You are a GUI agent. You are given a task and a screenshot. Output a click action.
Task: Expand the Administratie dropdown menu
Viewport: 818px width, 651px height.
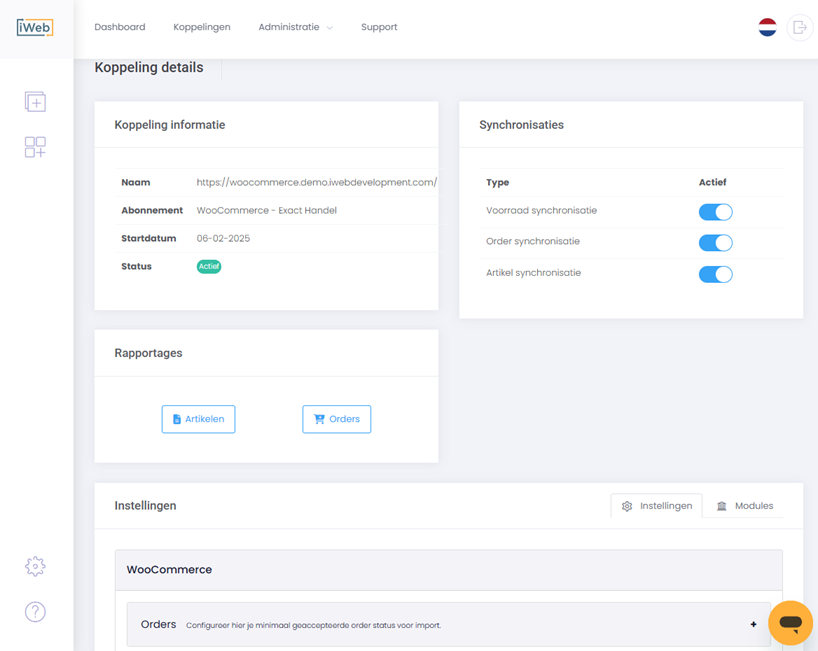(295, 27)
